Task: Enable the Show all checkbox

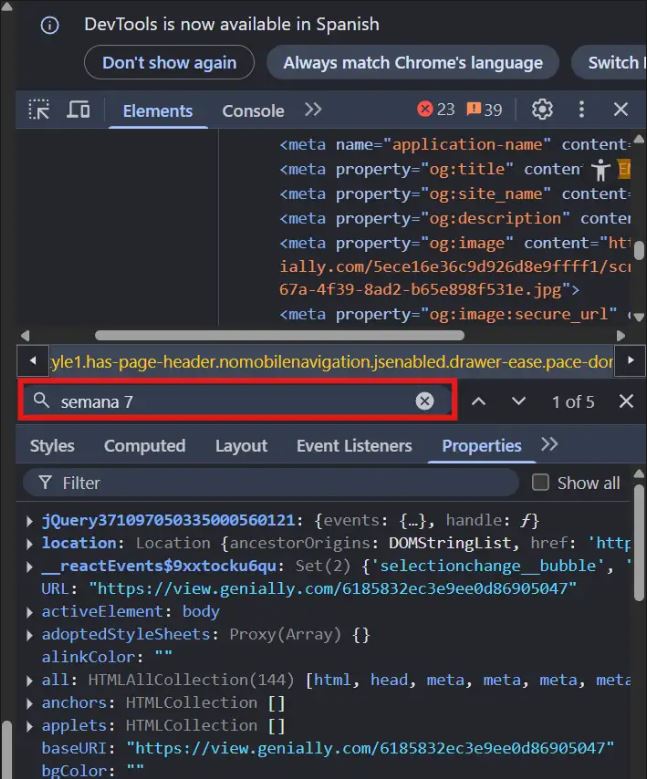Action: 541,483
